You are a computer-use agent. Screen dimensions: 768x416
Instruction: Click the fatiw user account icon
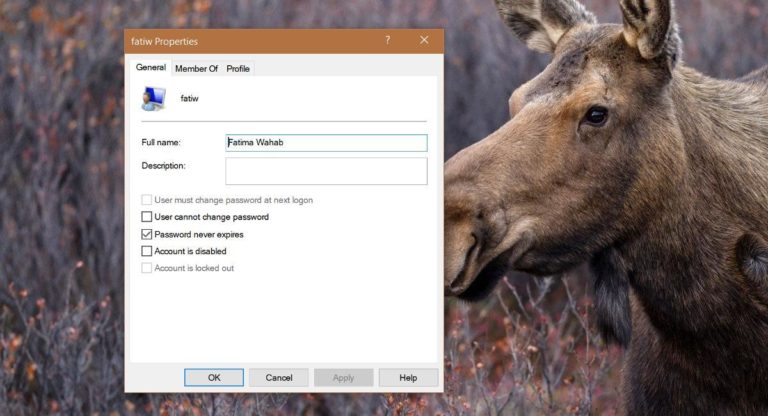pos(154,98)
